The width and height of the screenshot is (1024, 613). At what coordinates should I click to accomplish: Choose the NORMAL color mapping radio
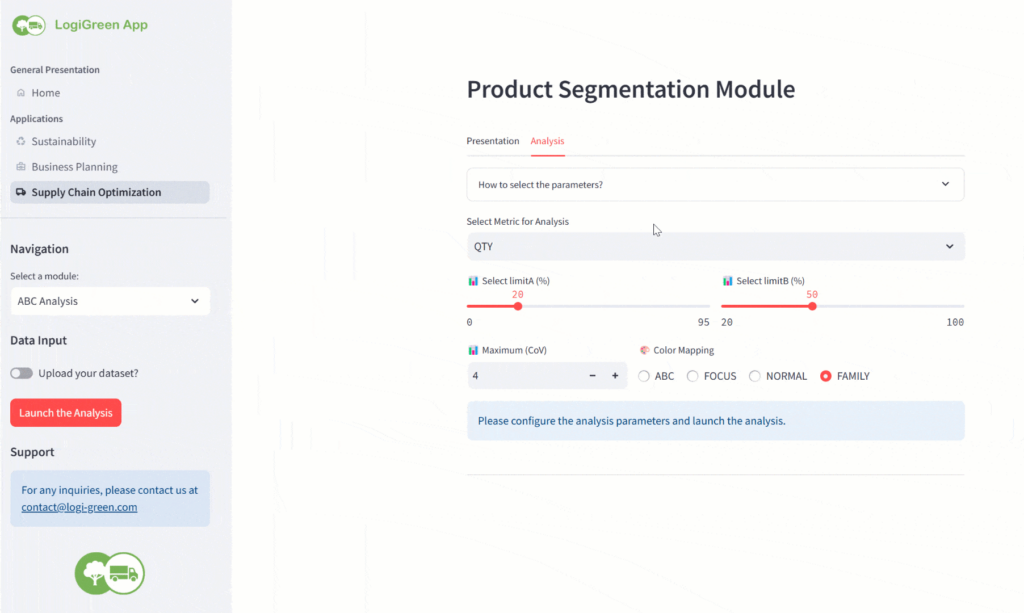tap(755, 376)
